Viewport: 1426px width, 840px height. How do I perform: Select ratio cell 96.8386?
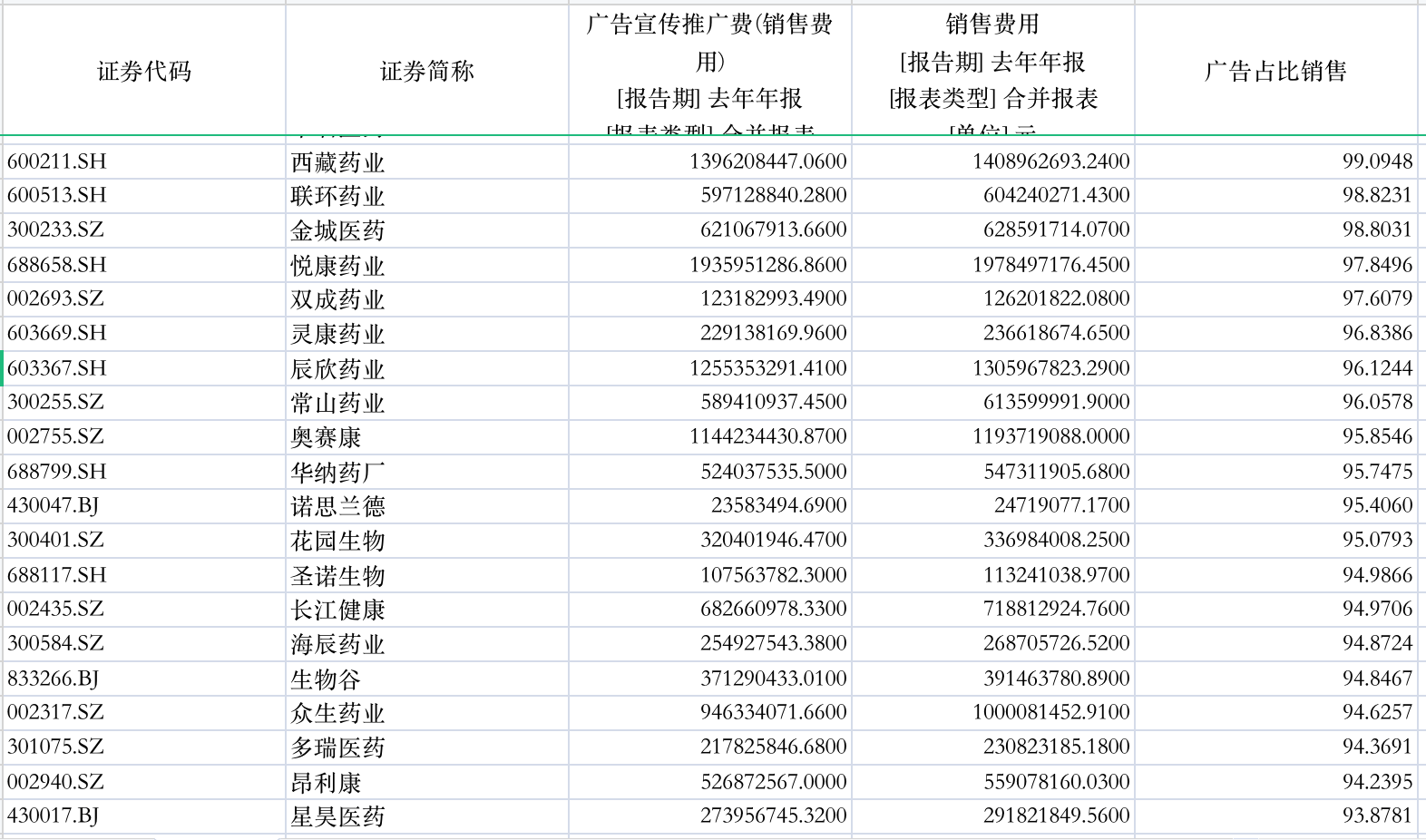pos(1275,333)
